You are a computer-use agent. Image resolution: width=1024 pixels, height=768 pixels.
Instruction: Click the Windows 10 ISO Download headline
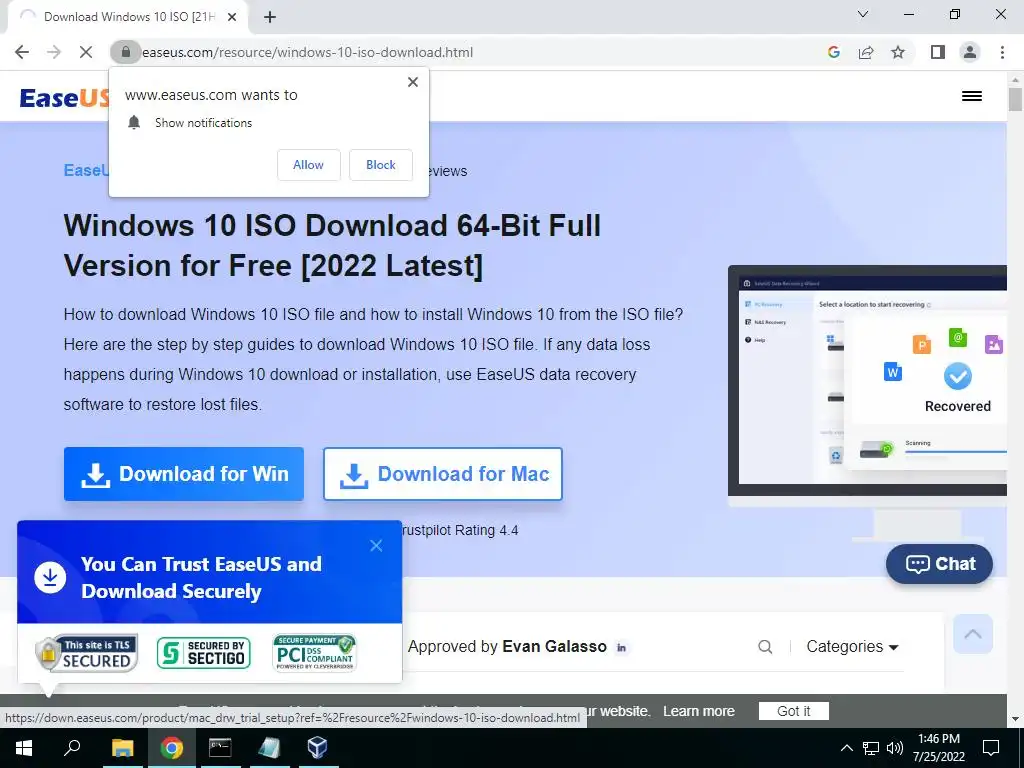(332, 246)
